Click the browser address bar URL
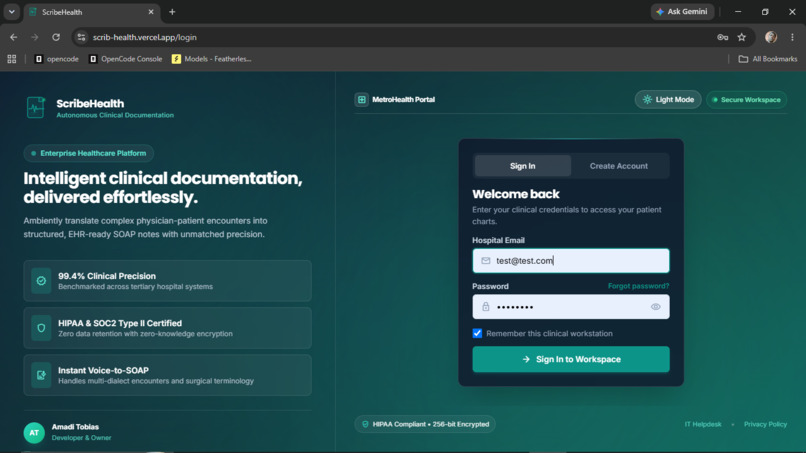 coord(144,37)
